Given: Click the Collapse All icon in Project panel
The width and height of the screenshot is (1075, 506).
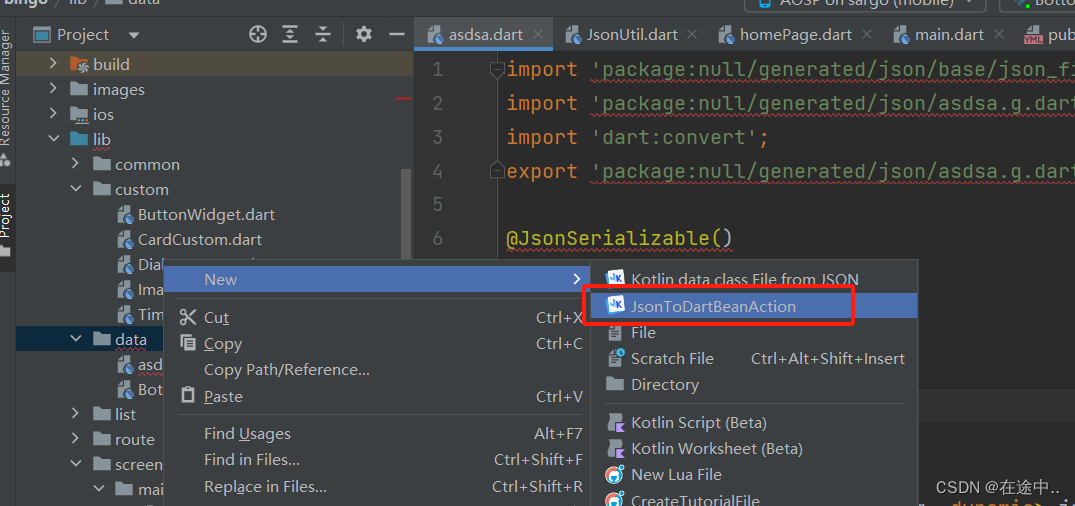Looking at the screenshot, I should tap(323, 34).
